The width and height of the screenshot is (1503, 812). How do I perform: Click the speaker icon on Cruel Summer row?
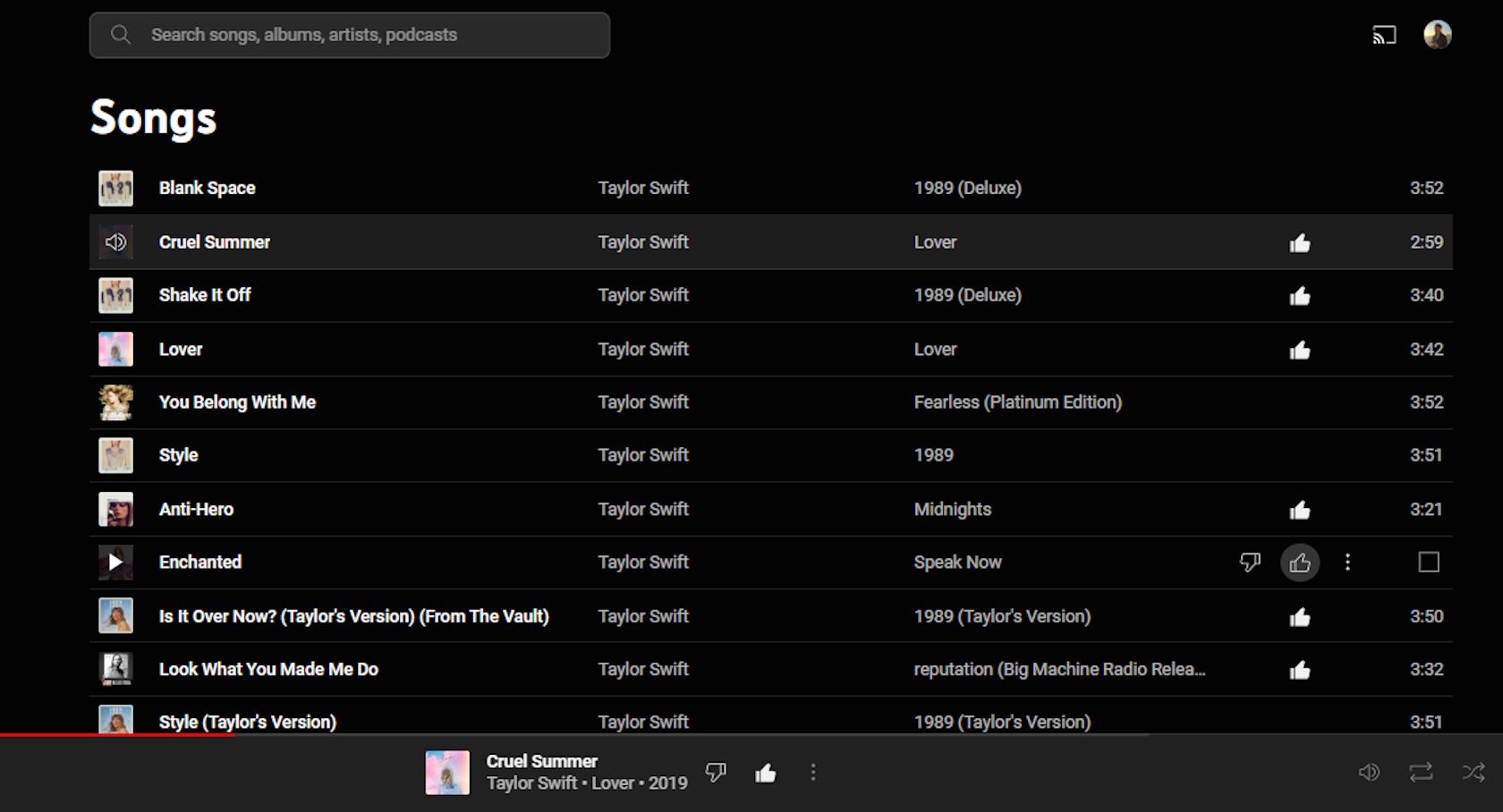pos(115,241)
